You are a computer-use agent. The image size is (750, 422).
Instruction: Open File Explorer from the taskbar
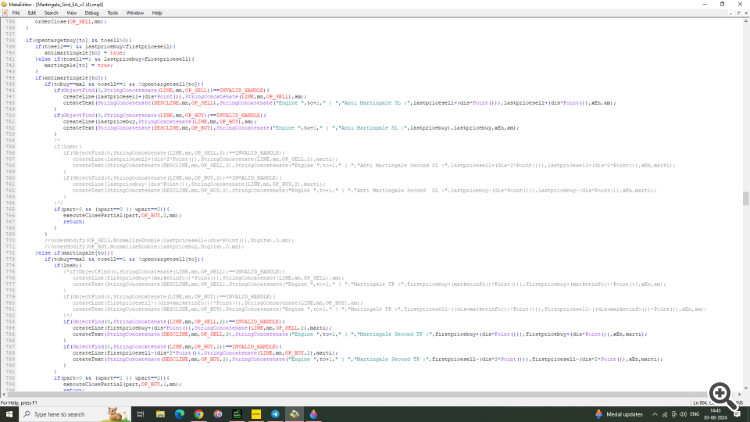160,414
